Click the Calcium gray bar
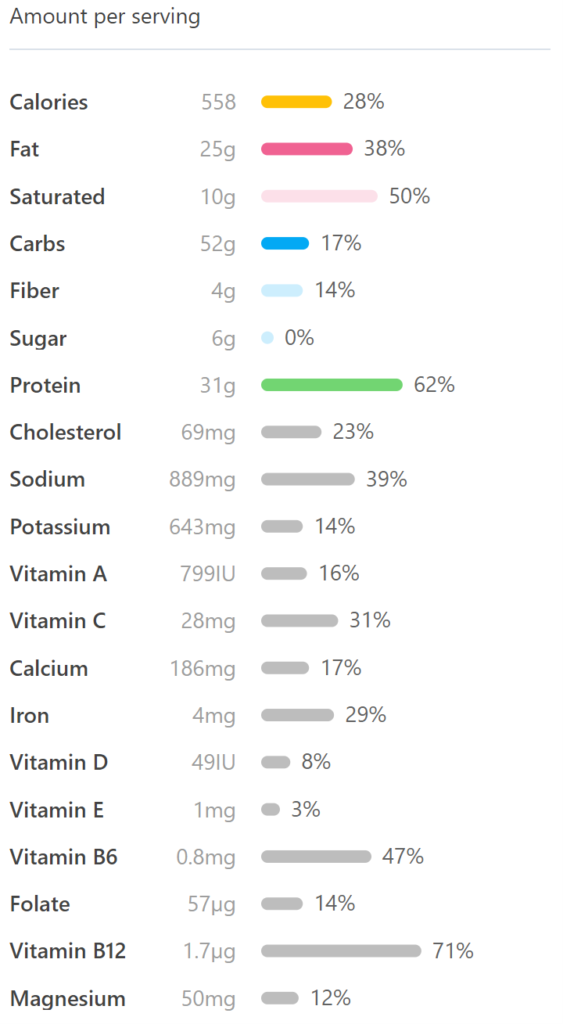Screen dimensions: 563x1024 [x=285, y=668]
